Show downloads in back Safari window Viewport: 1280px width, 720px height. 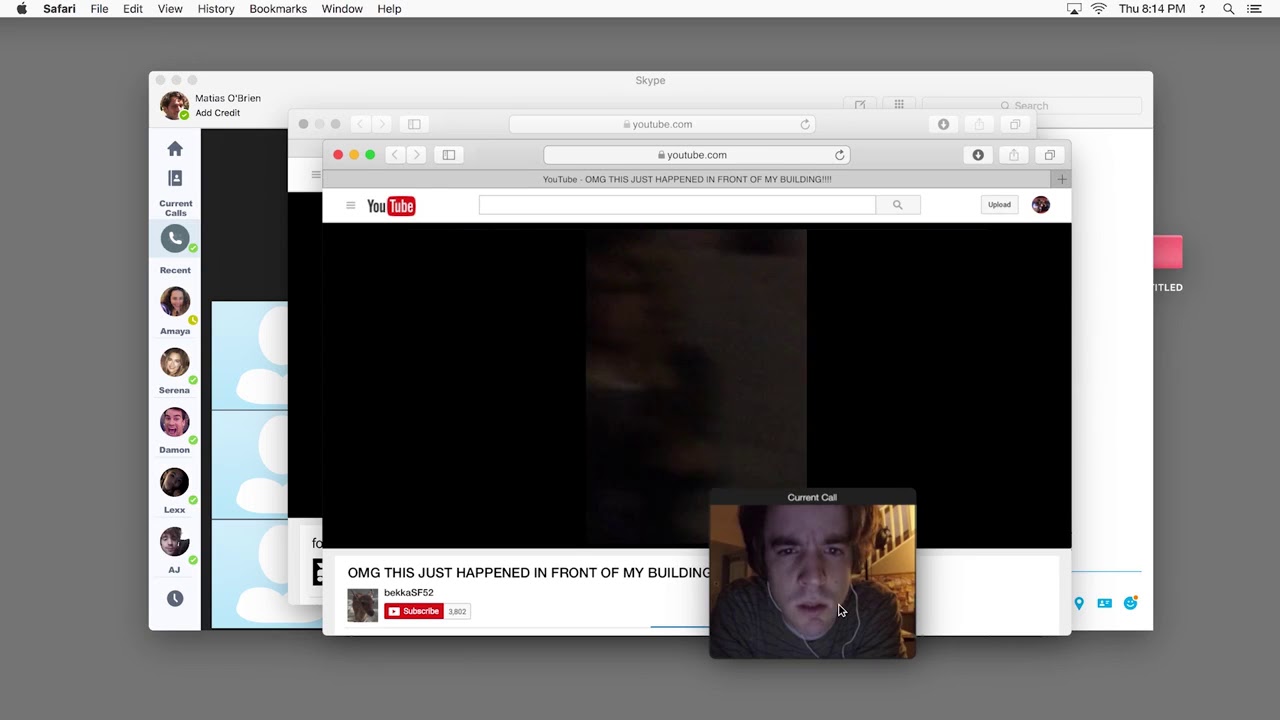point(943,124)
